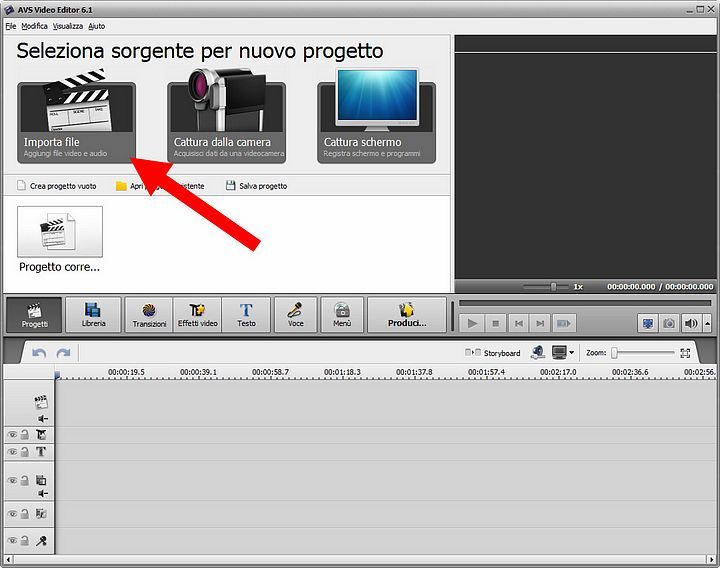Click the voice/audio mix icon near Storyboard

click(x=538, y=353)
